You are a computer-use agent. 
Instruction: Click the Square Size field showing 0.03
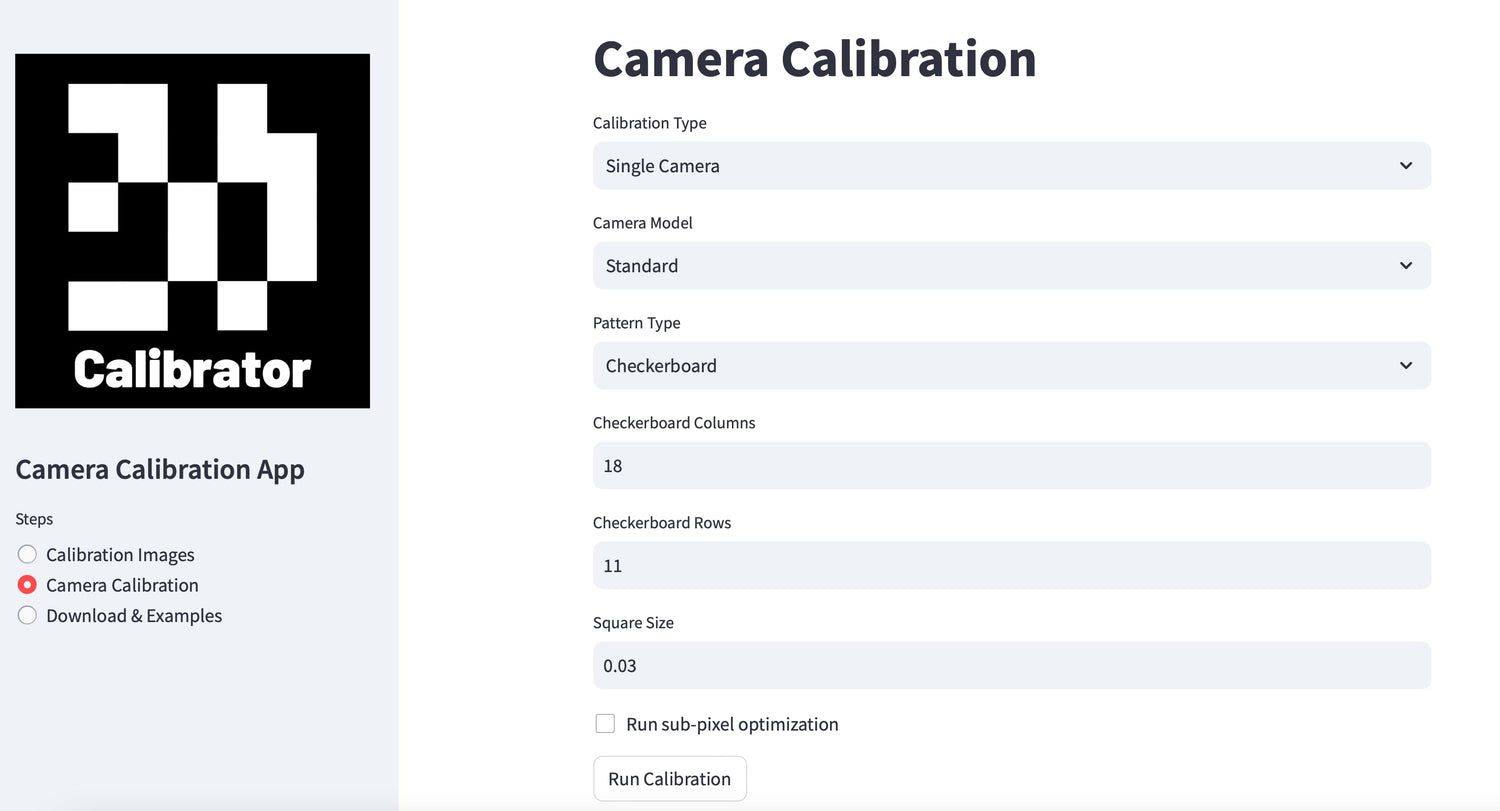(1011, 666)
